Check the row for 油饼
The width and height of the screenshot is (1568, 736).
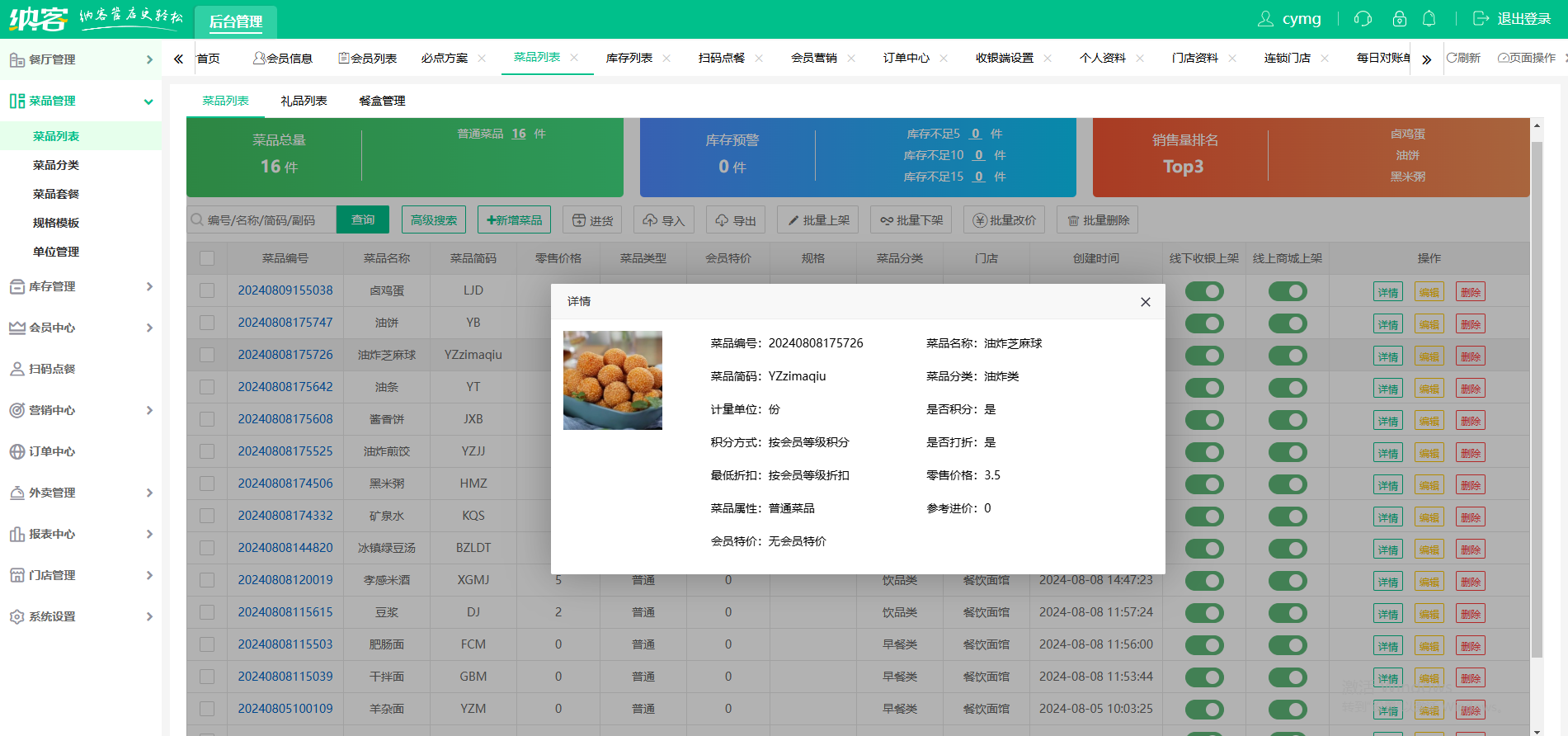click(x=207, y=323)
